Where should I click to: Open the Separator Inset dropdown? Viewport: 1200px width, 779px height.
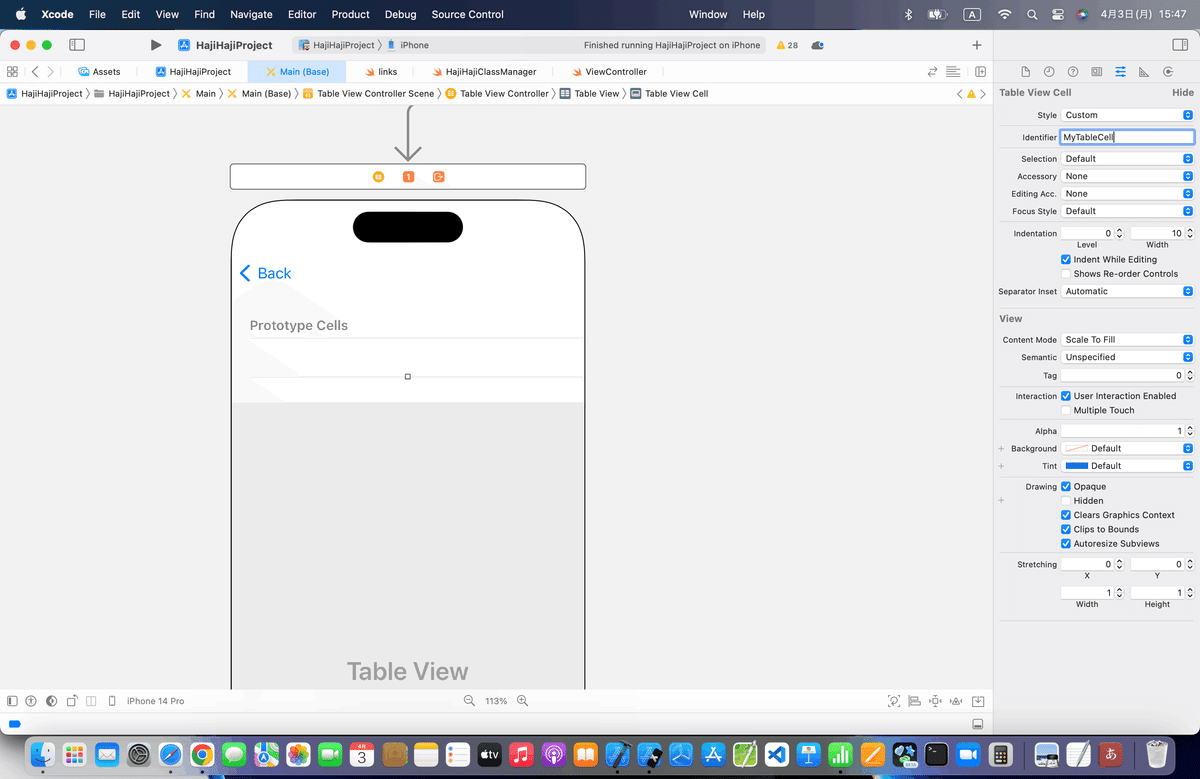coord(1127,291)
